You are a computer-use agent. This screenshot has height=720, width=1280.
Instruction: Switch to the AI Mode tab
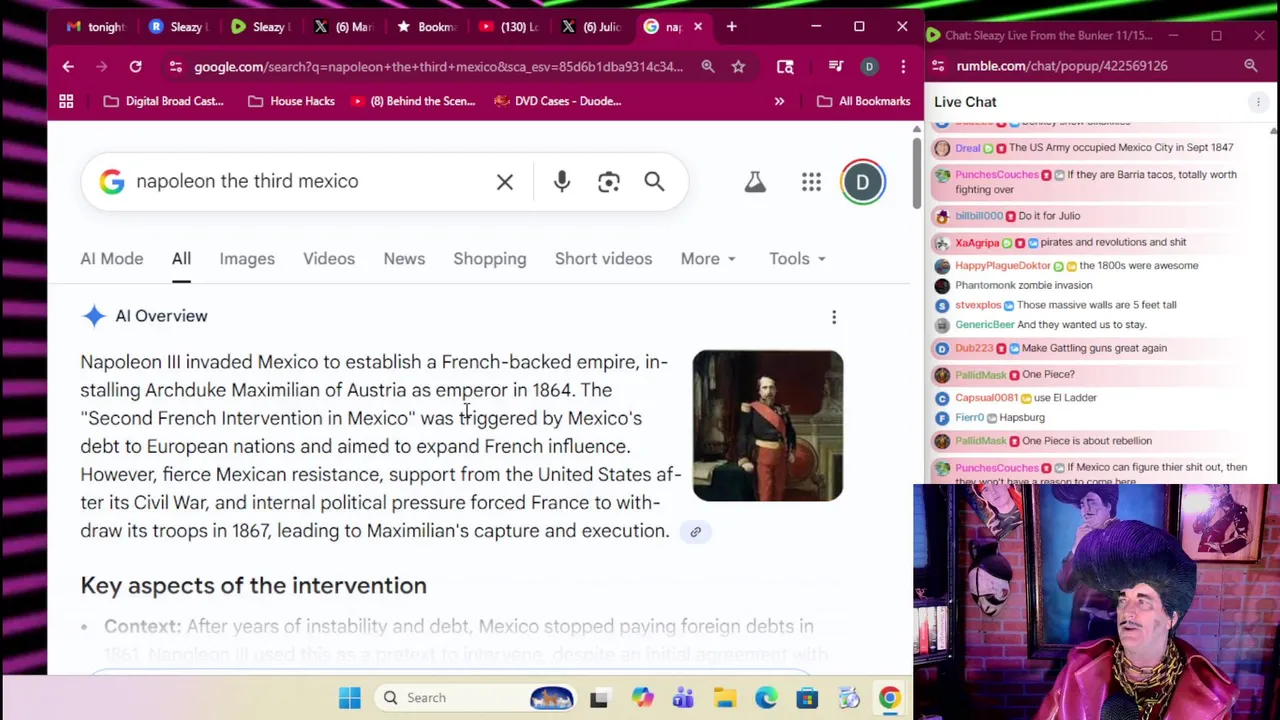(112, 259)
